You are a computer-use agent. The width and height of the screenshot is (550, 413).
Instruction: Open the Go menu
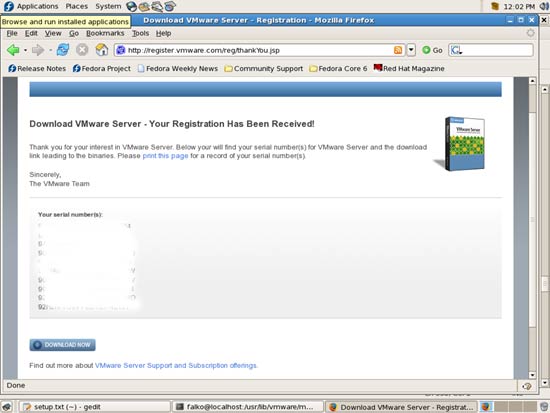click(x=74, y=33)
